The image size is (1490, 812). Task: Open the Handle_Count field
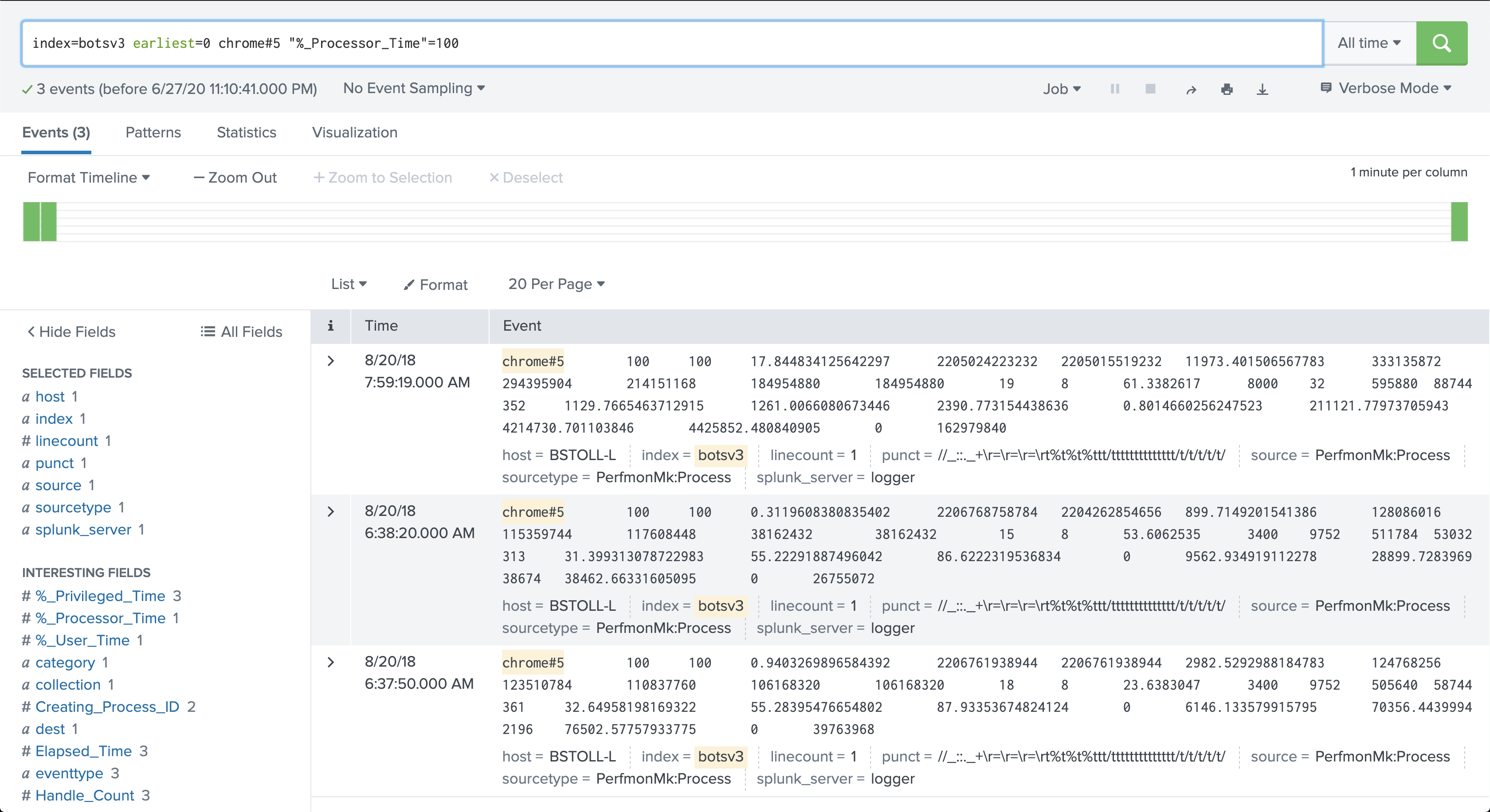coord(85,795)
